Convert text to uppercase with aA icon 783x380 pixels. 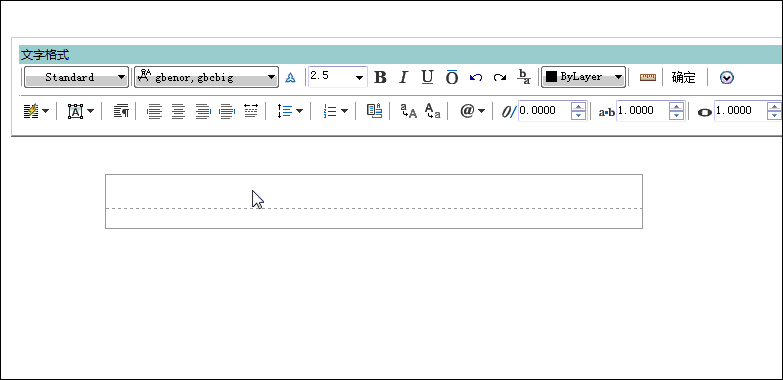408,111
